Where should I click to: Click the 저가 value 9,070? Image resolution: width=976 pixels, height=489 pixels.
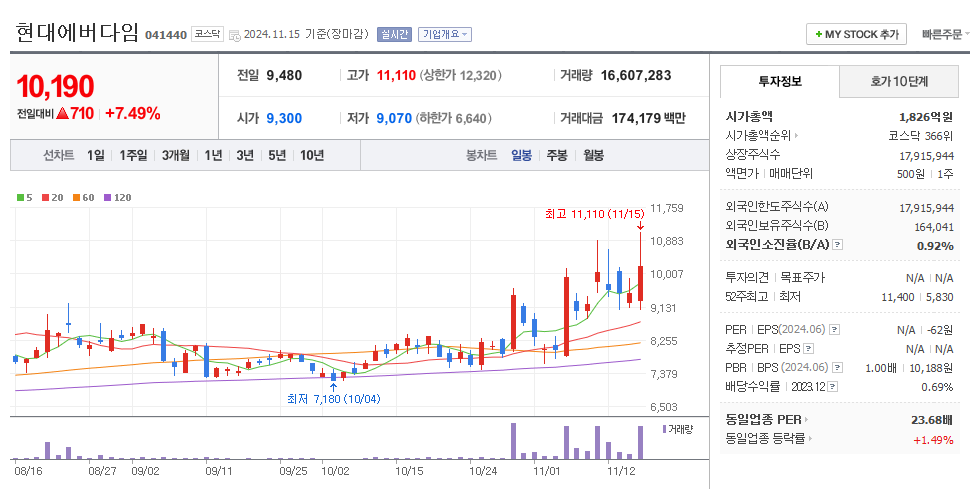[394, 118]
